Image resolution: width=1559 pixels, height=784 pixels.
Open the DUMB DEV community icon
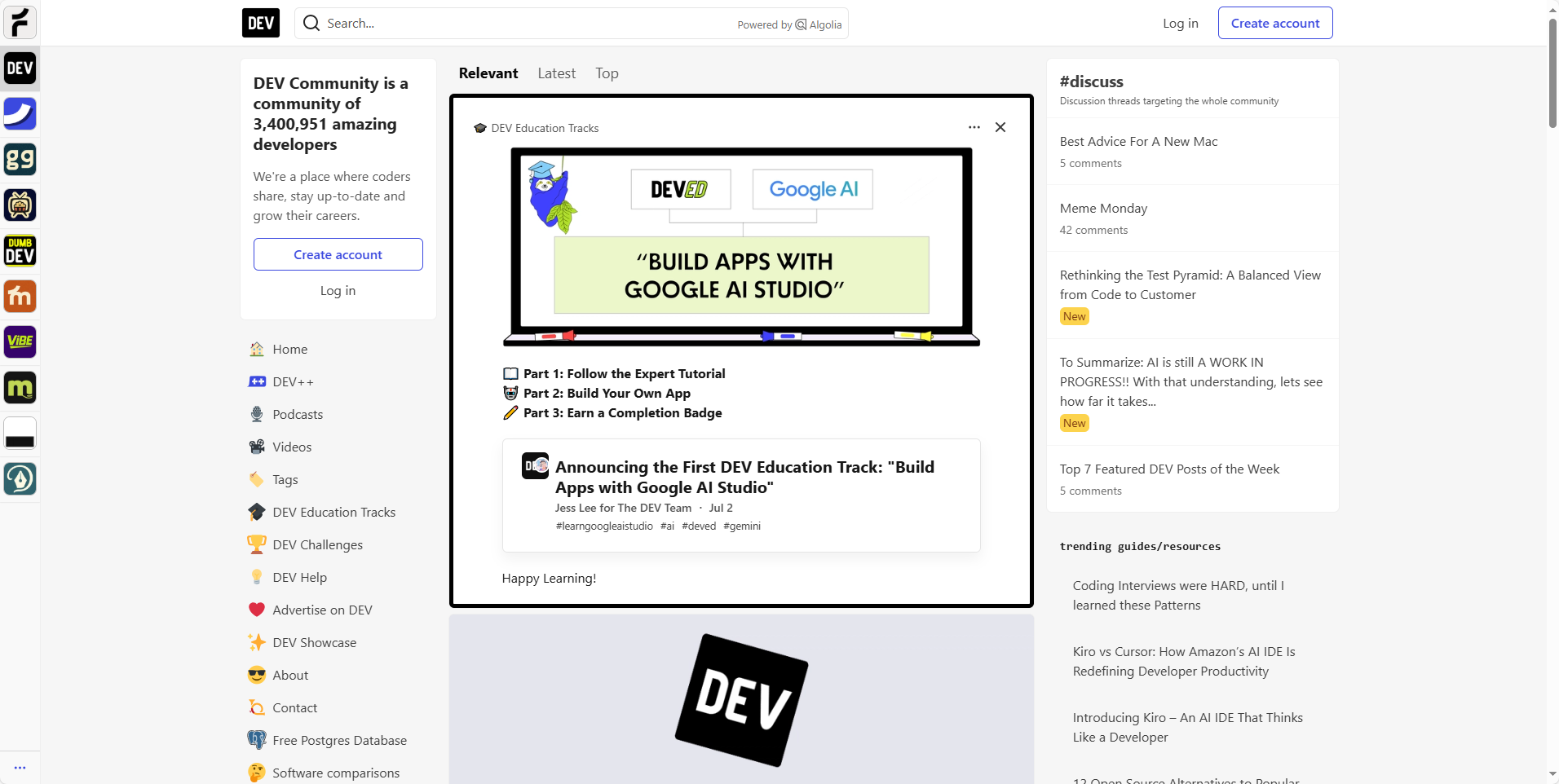pos(20,251)
